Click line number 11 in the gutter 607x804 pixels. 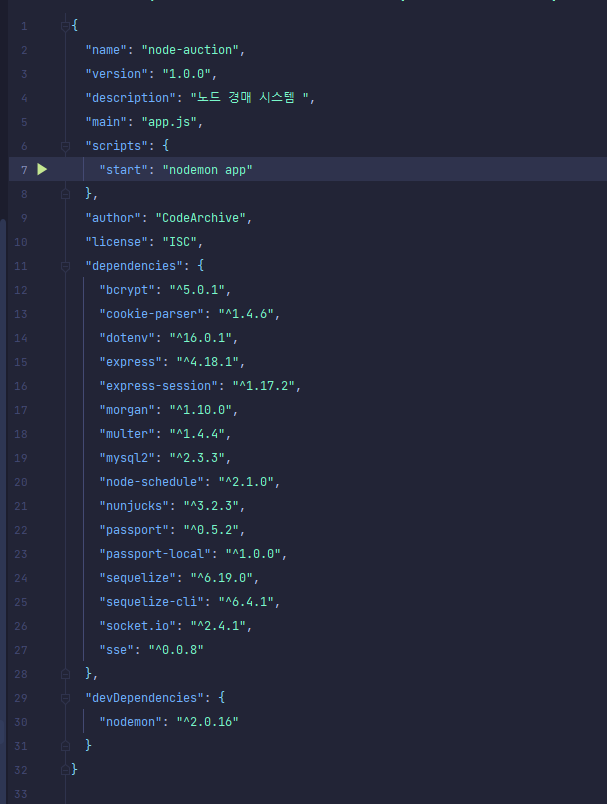(x=21, y=266)
